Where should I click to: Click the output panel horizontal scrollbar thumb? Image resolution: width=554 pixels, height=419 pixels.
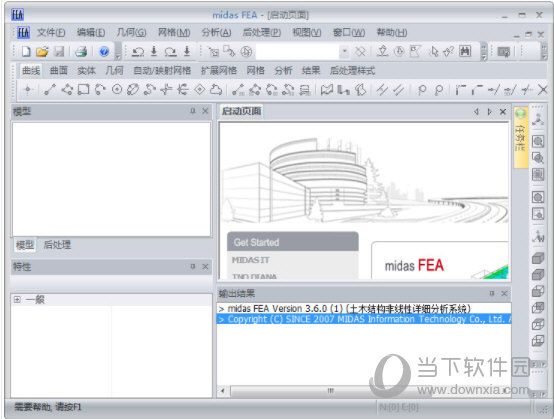tap(330, 391)
